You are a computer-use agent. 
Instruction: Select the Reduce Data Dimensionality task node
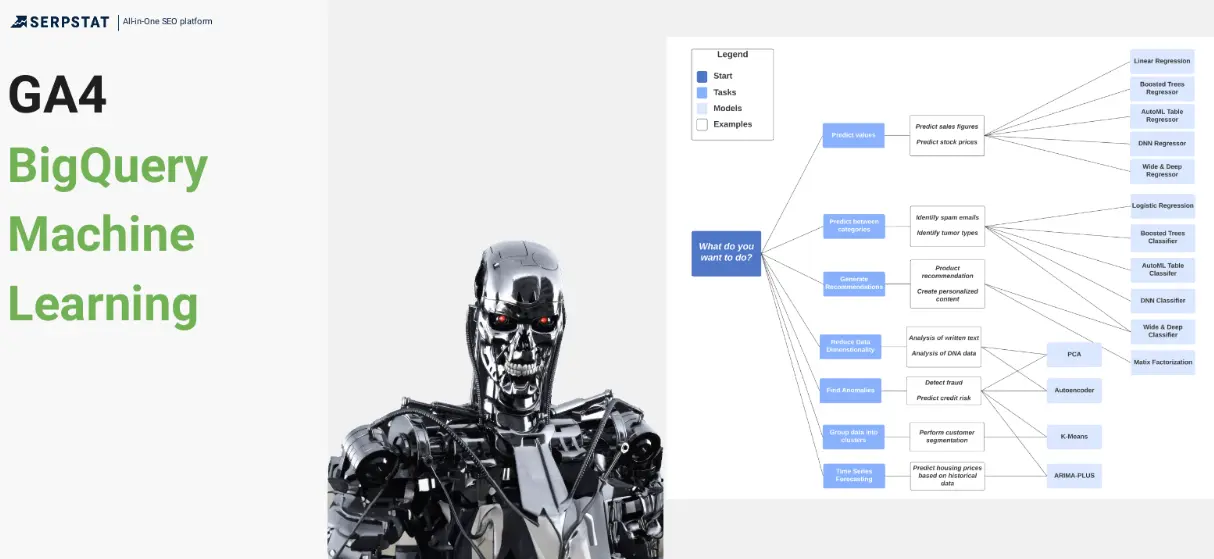pos(850,346)
